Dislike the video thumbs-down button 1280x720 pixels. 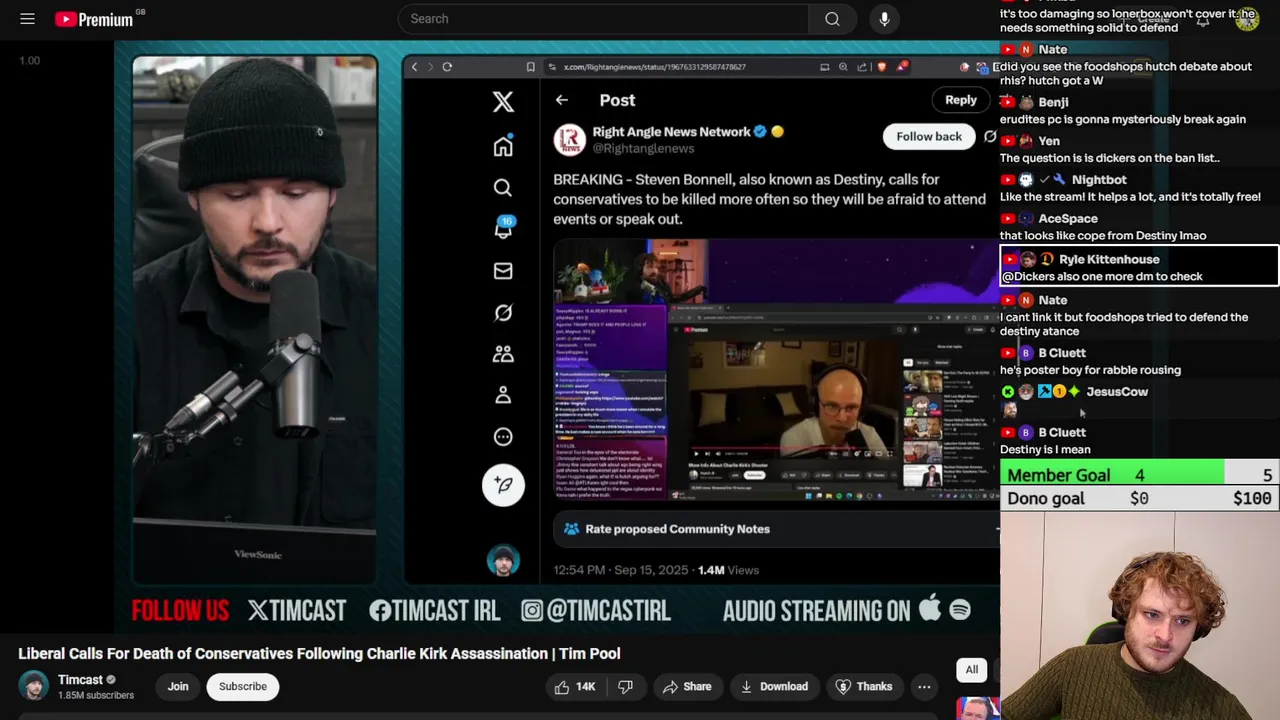626,687
